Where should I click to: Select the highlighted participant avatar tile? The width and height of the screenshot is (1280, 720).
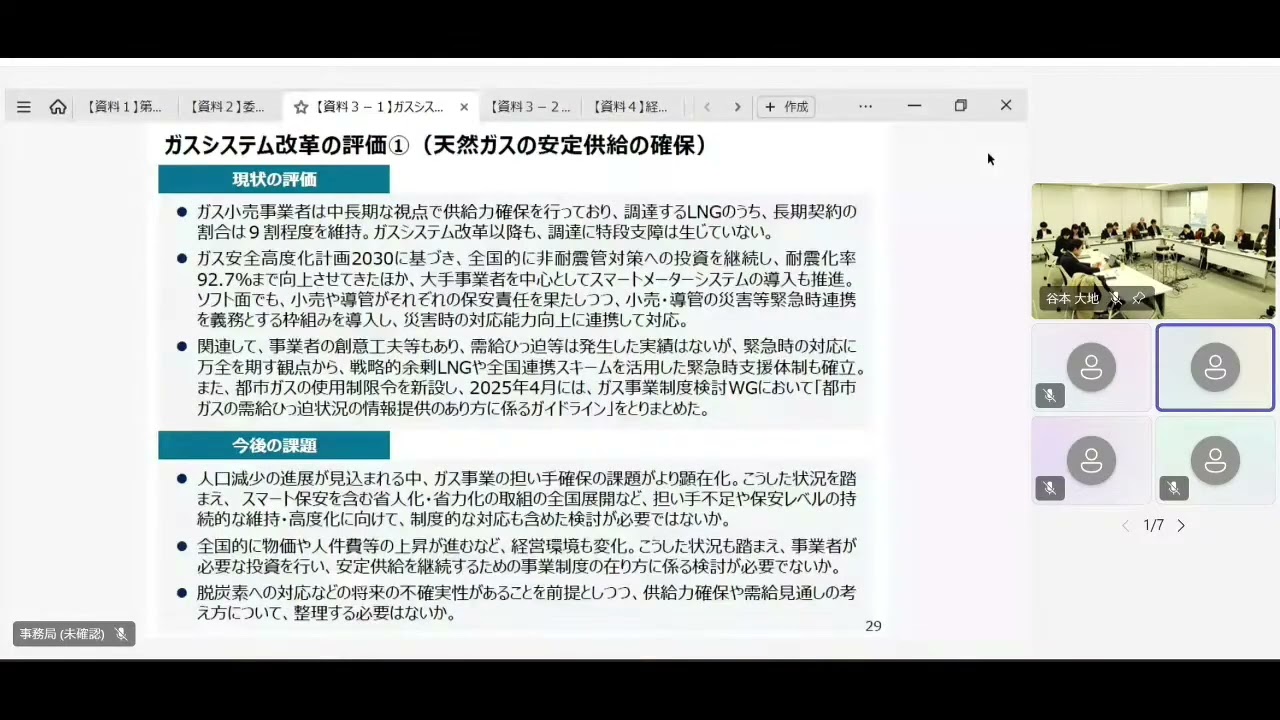coord(1215,368)
